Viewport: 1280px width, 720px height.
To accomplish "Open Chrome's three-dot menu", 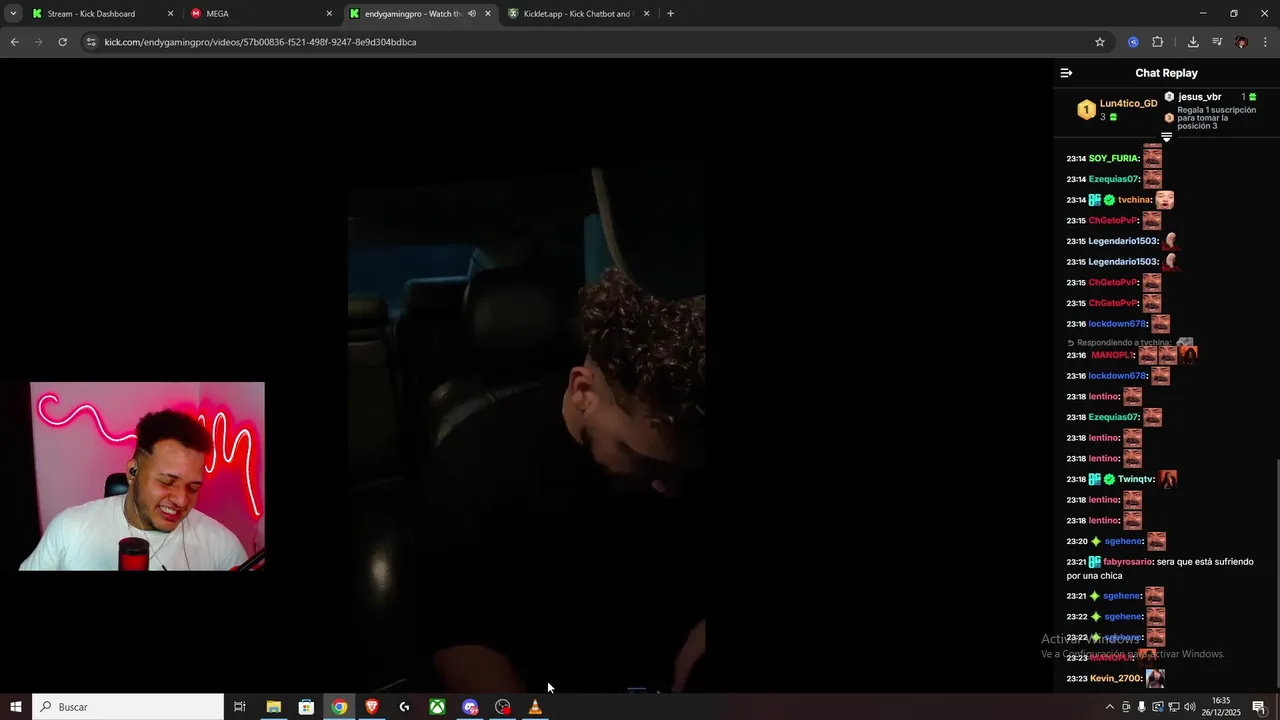I will 1266,42.
